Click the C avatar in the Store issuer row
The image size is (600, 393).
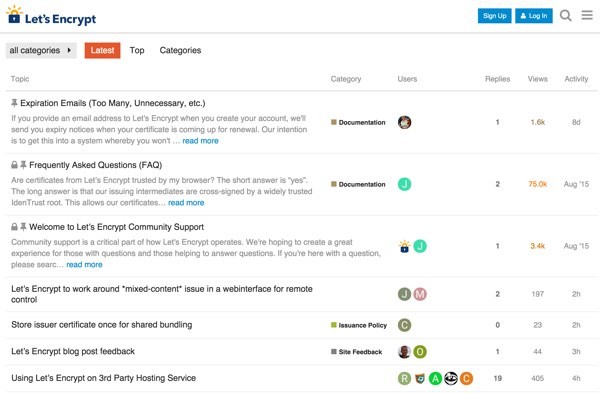pos(404,325)
